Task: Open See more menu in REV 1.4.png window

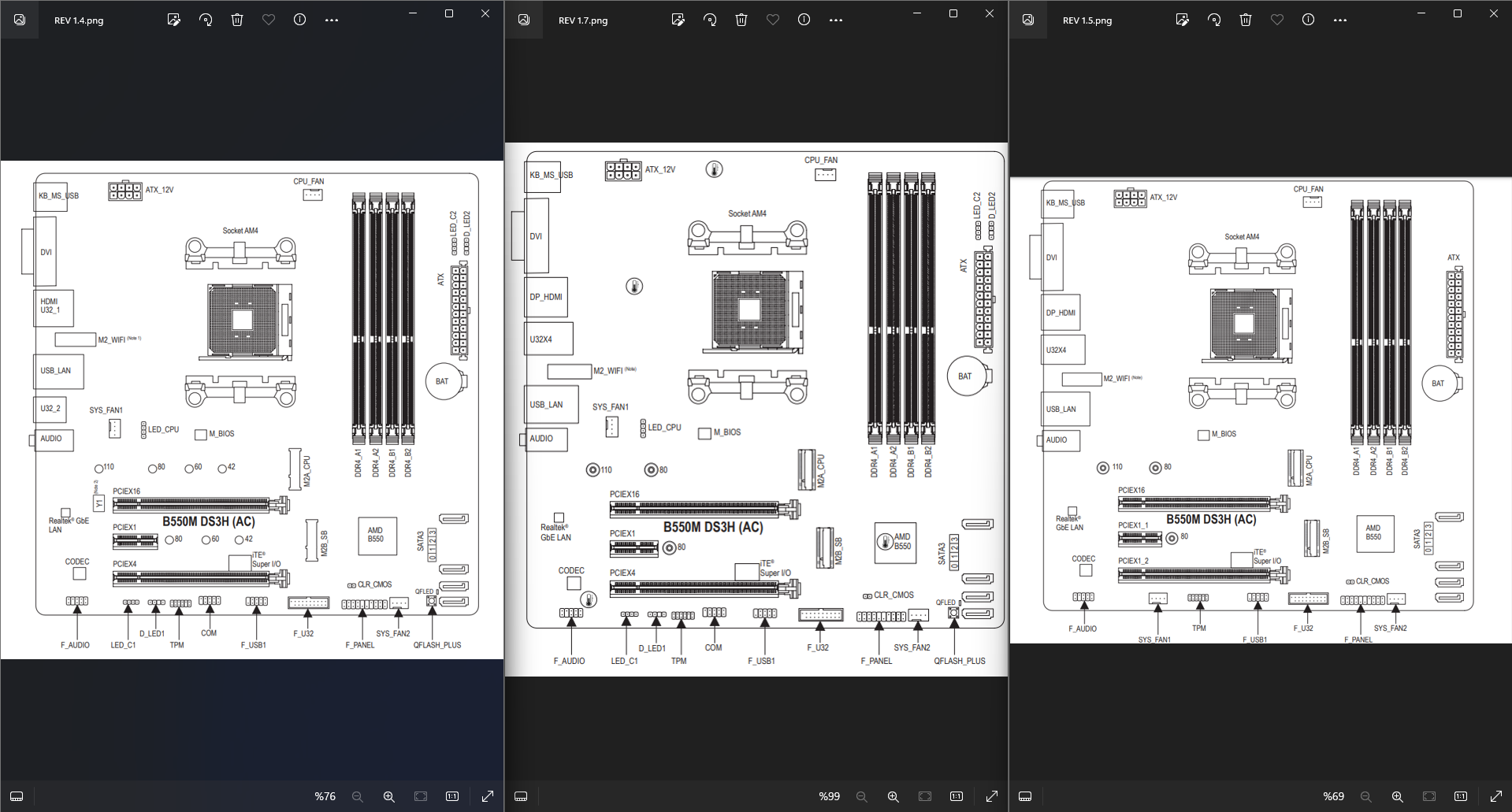Action: click(x=332, y=20)
